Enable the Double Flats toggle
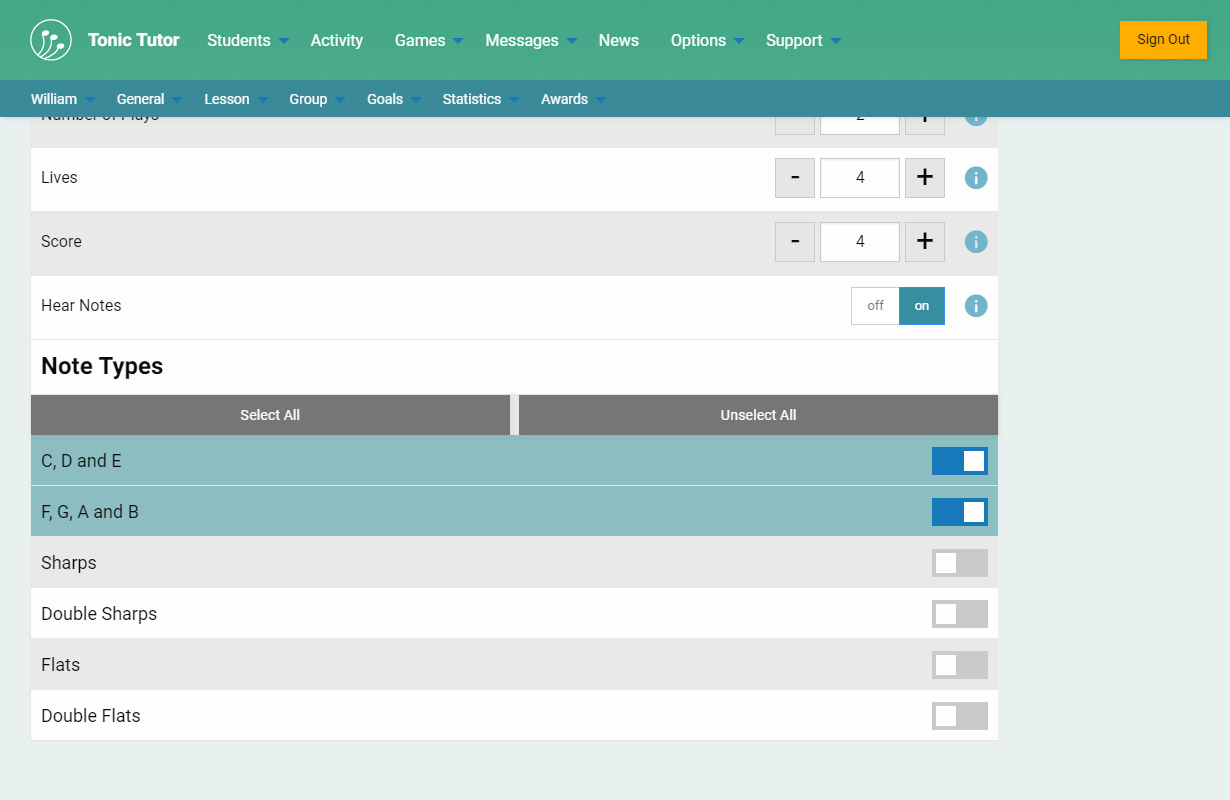 [959, 716]
